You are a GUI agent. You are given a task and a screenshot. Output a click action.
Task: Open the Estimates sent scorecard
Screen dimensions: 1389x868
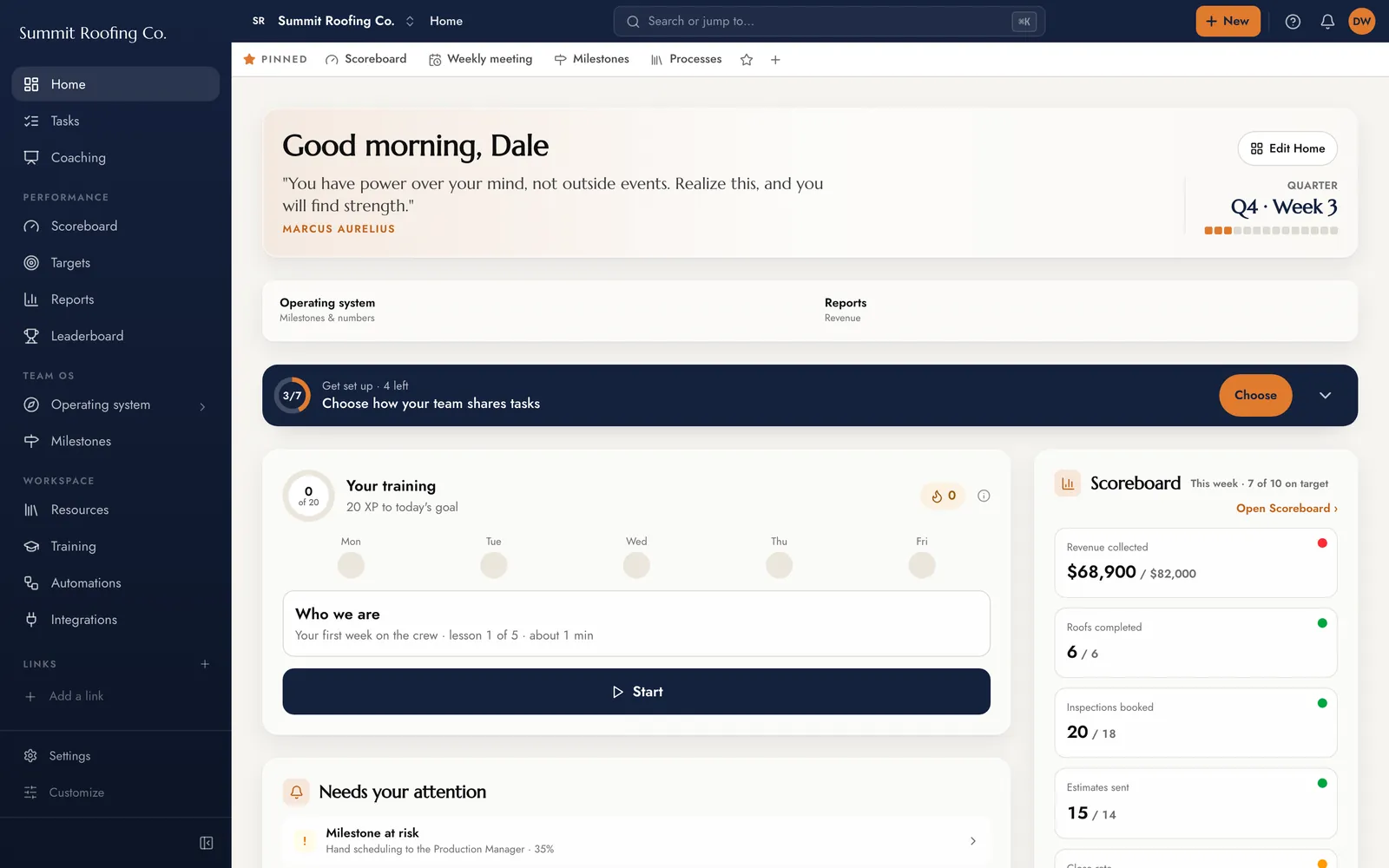pos(1195,803)
